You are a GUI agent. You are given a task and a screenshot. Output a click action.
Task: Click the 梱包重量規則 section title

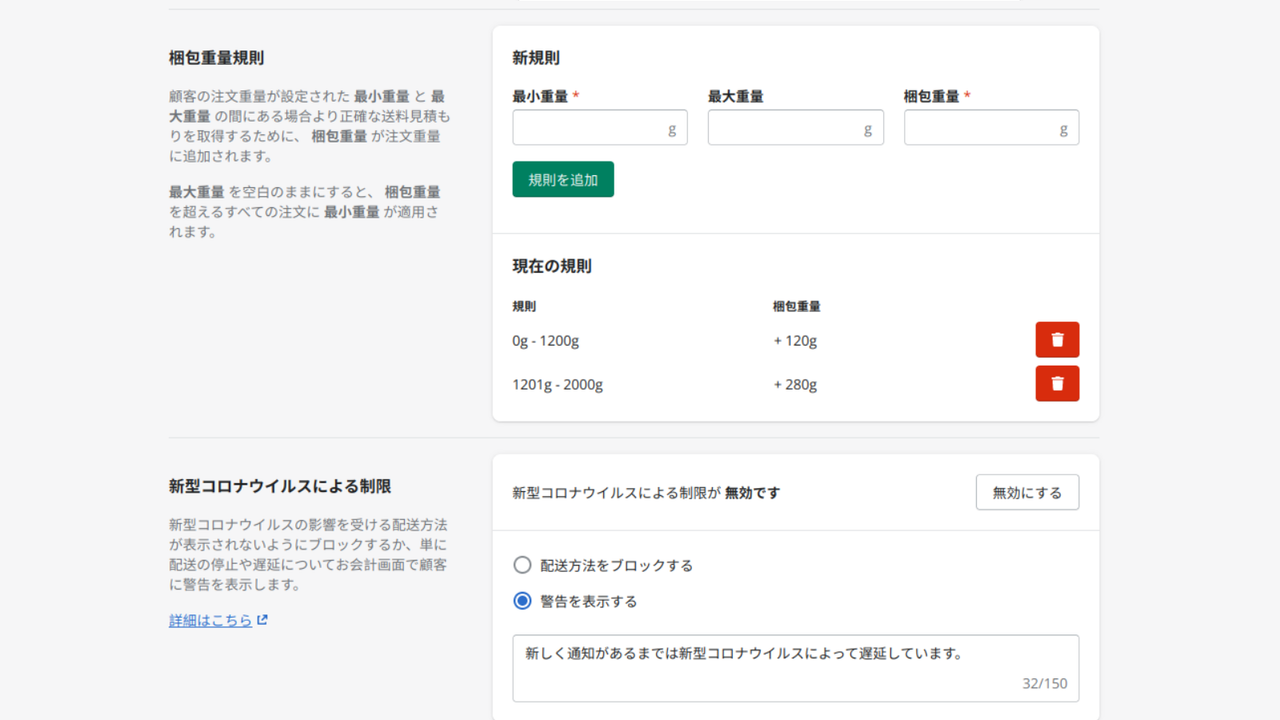(x=217, y=58)
